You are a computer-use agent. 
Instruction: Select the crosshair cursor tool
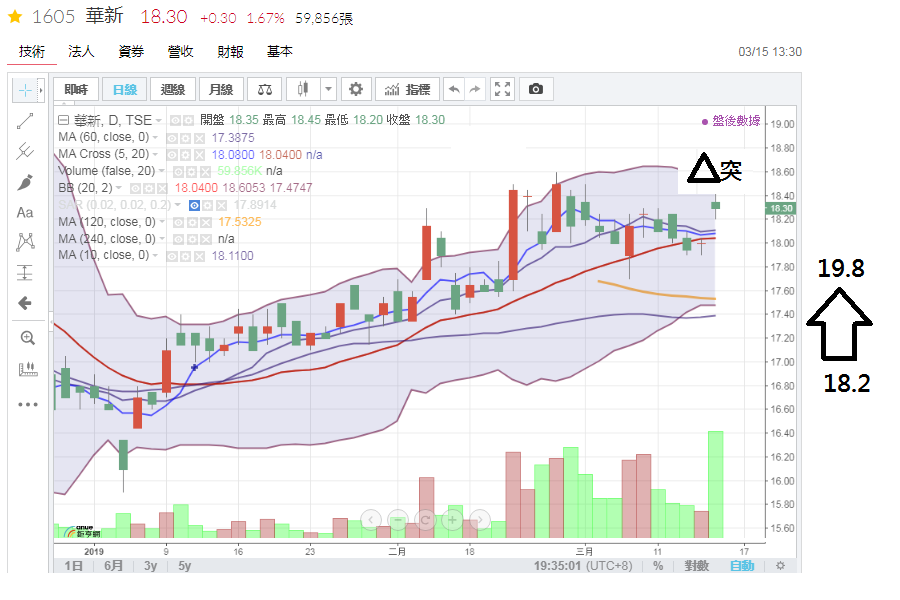[x=25, y=90]
